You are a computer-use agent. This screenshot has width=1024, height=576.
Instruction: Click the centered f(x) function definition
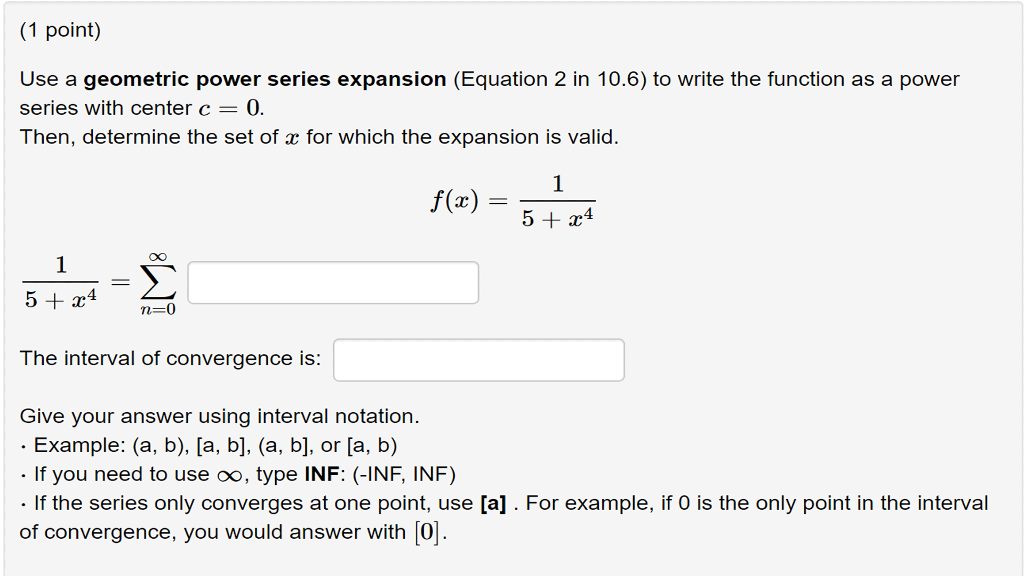513,201
